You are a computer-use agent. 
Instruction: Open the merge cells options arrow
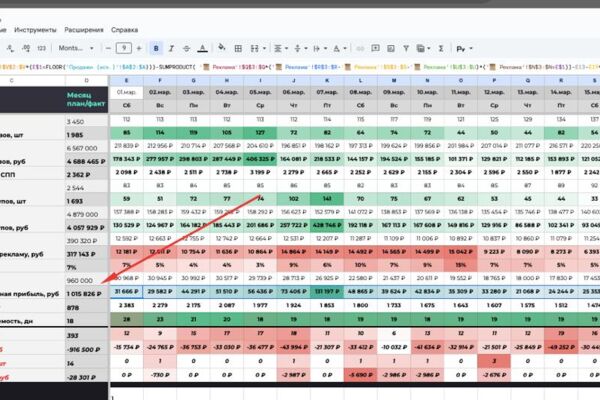coord(264,49)
